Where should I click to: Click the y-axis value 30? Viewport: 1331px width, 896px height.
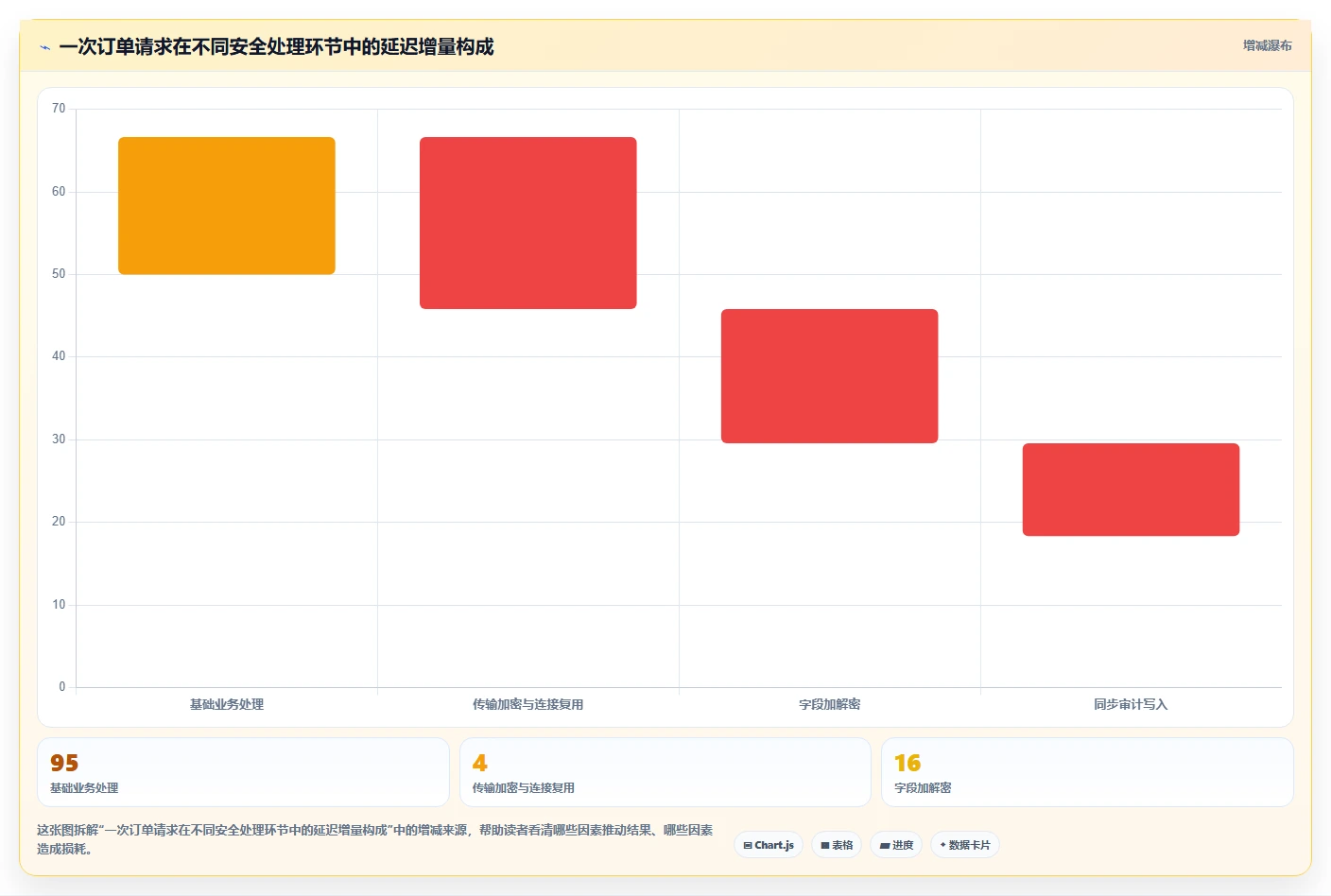coord(59,439)
